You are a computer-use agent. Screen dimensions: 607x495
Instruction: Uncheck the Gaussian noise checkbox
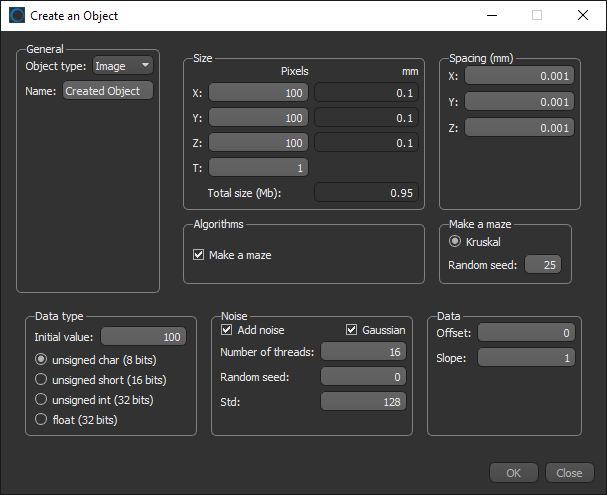click(x=352, y=330)
